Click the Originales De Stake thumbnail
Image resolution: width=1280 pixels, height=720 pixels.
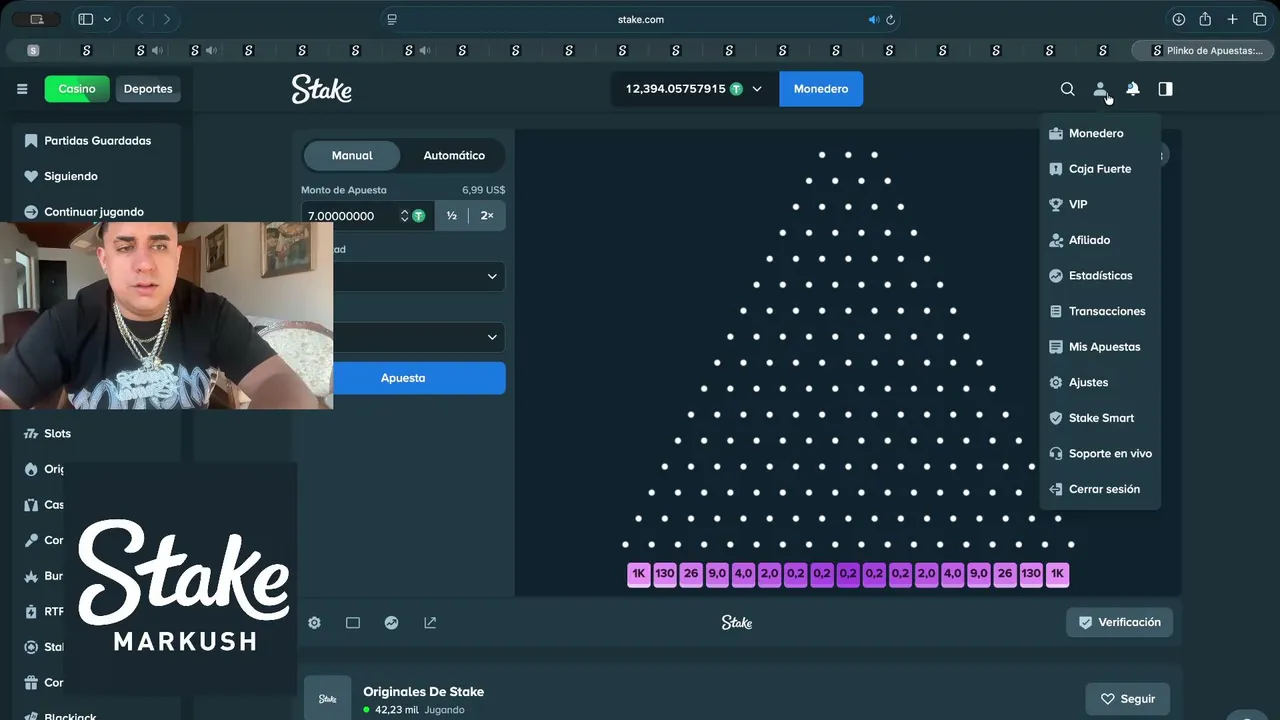[327, 698]
